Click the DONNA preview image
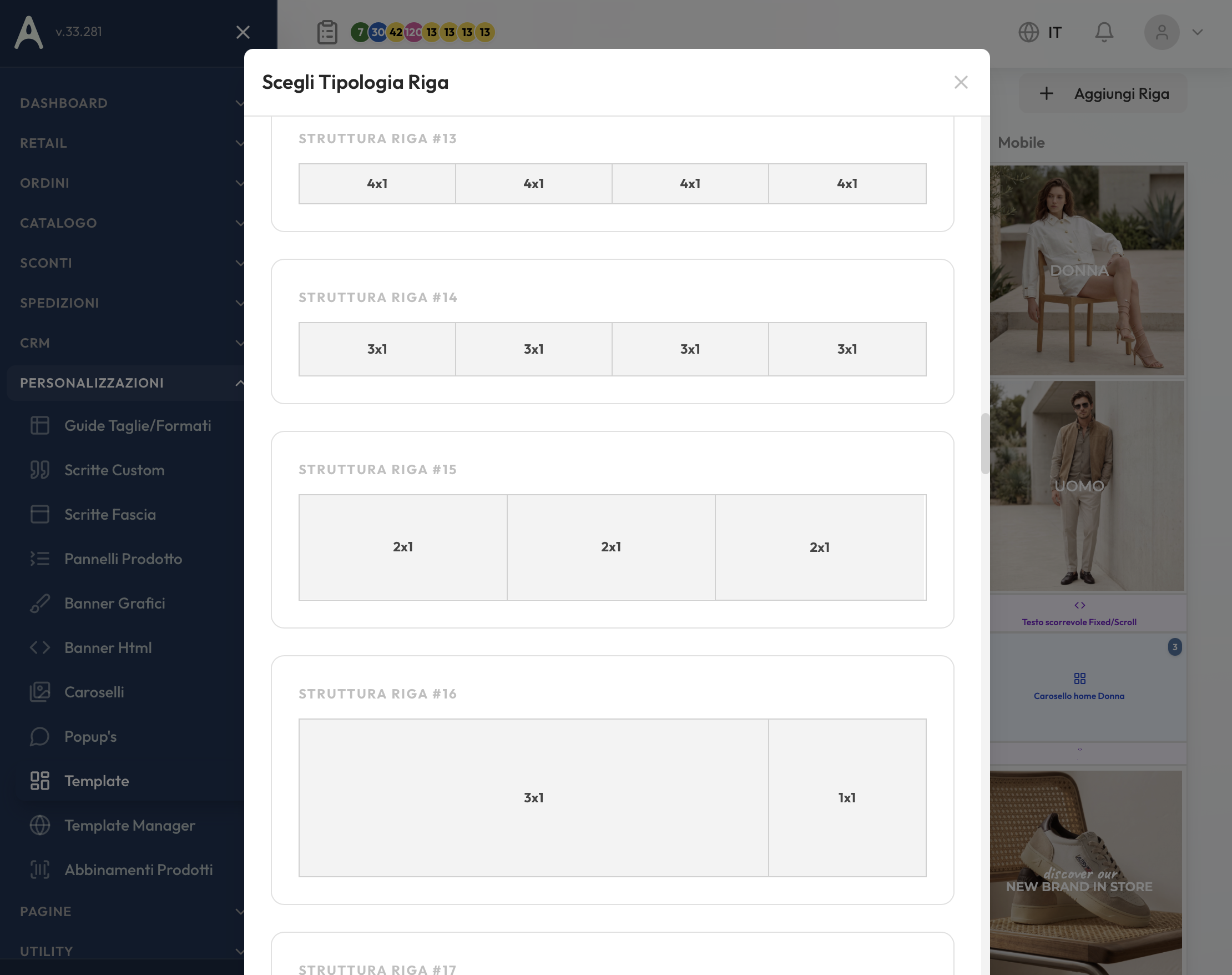The height and width of the screenshot is (975, 1232). pyautogui.click(x=1087, y=270)
